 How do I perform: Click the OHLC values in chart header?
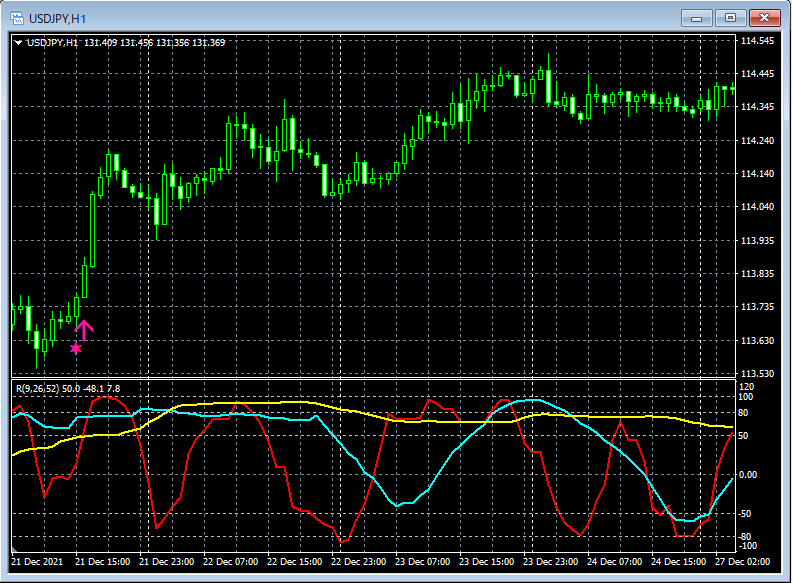[x=155, y=42]
